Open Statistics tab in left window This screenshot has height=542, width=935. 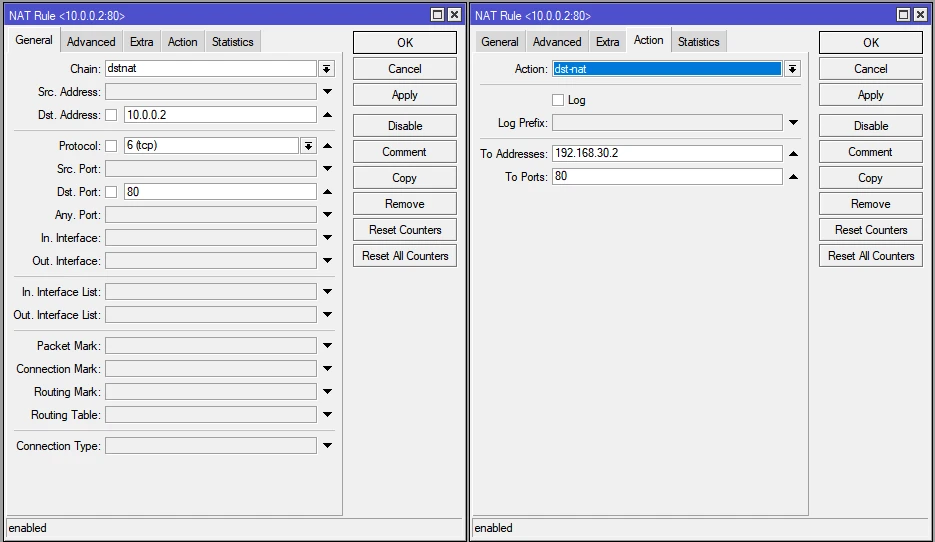click(x=233, y=42)
